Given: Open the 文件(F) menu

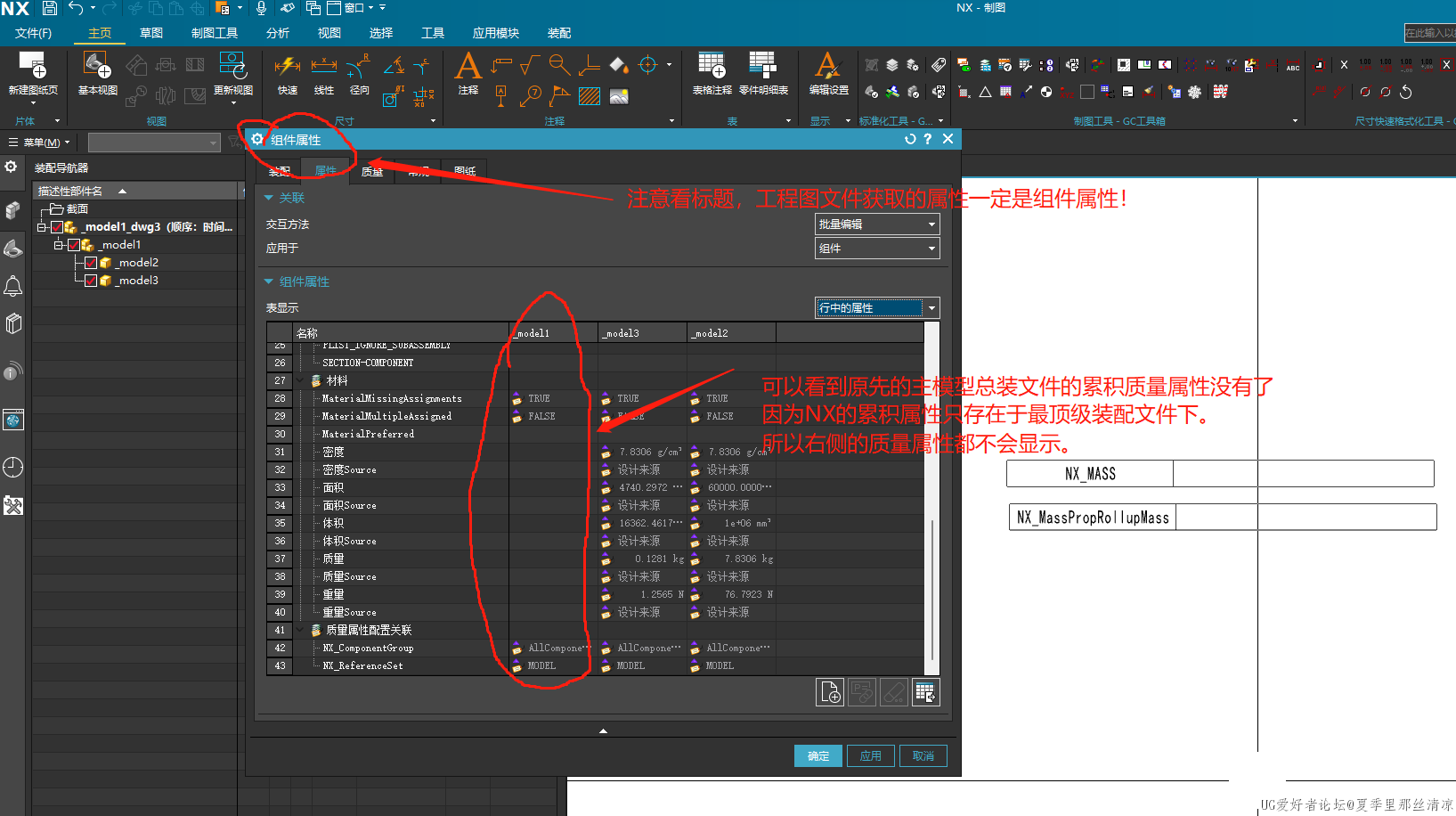Looking at the screenshot, I should click(x=33, y=33).
